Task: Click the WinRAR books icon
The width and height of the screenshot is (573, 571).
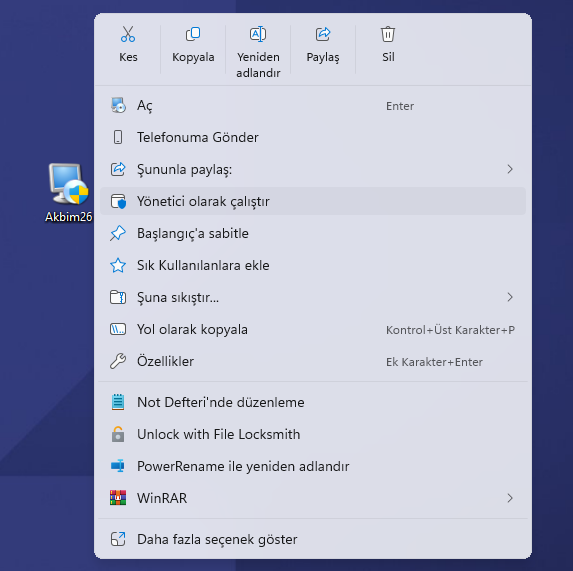Action: [118, 498]
